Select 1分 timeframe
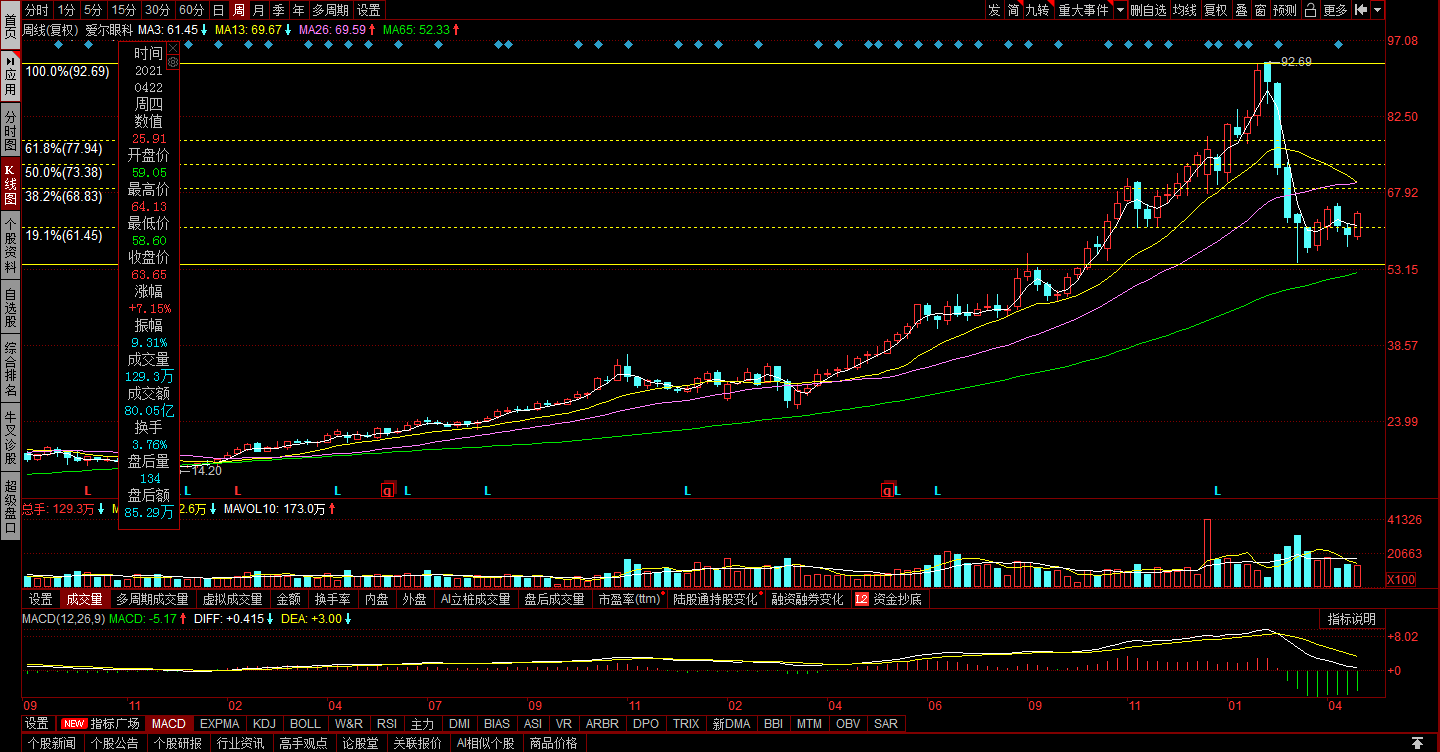 [66, 10]
